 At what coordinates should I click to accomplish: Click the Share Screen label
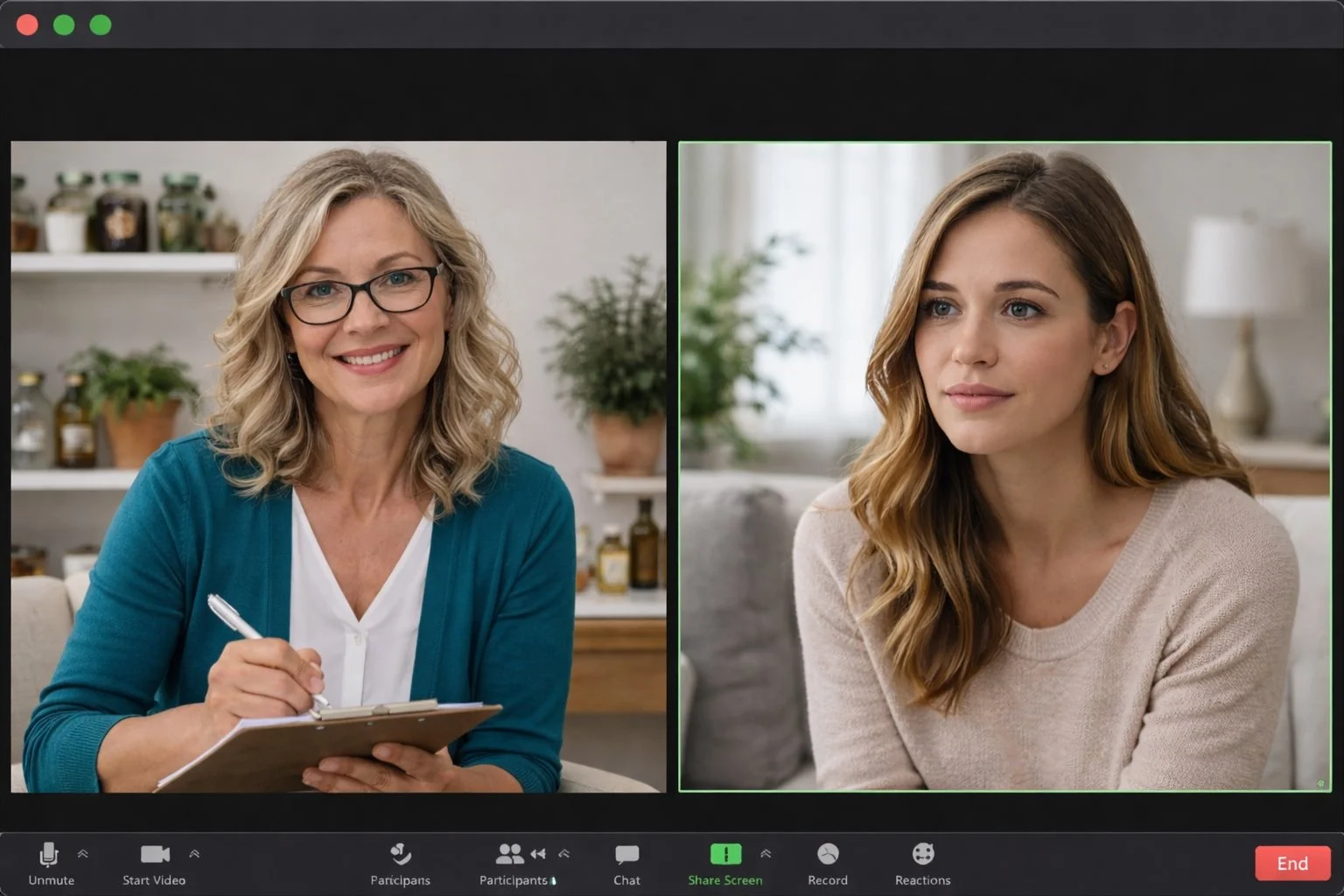[725, 880]
